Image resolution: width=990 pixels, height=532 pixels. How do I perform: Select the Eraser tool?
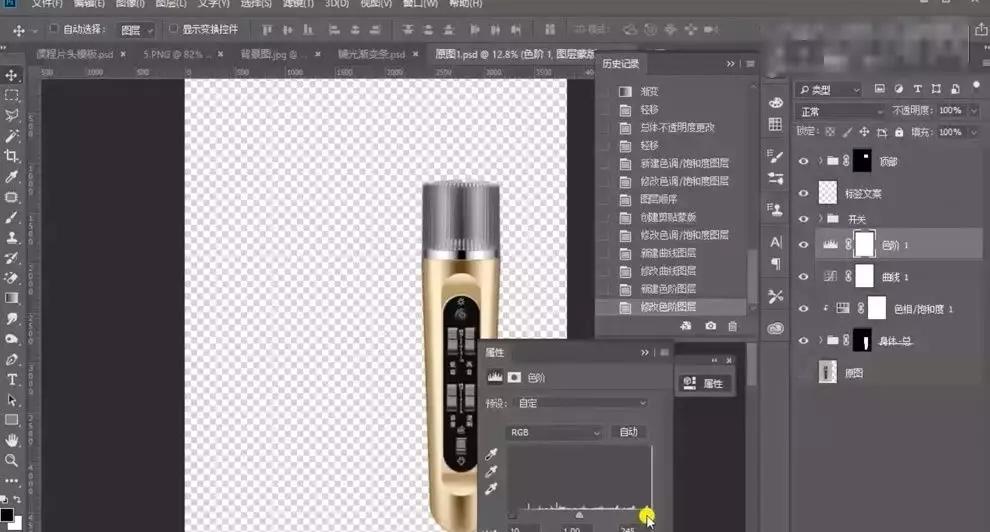pos(11,278)
